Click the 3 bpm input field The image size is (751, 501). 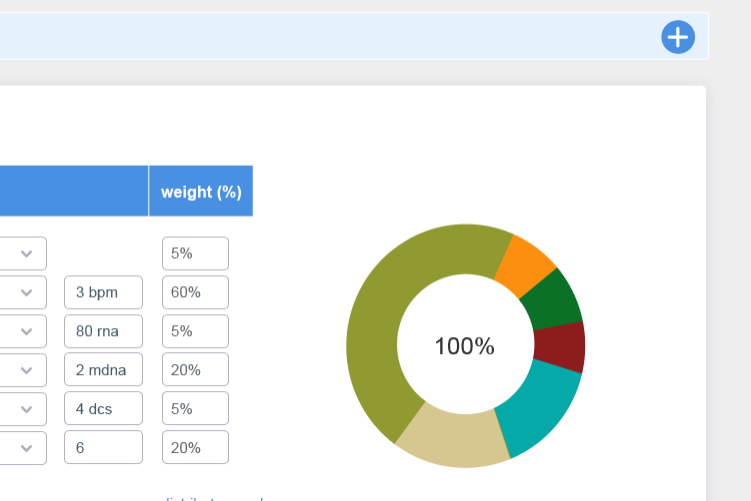103,293
